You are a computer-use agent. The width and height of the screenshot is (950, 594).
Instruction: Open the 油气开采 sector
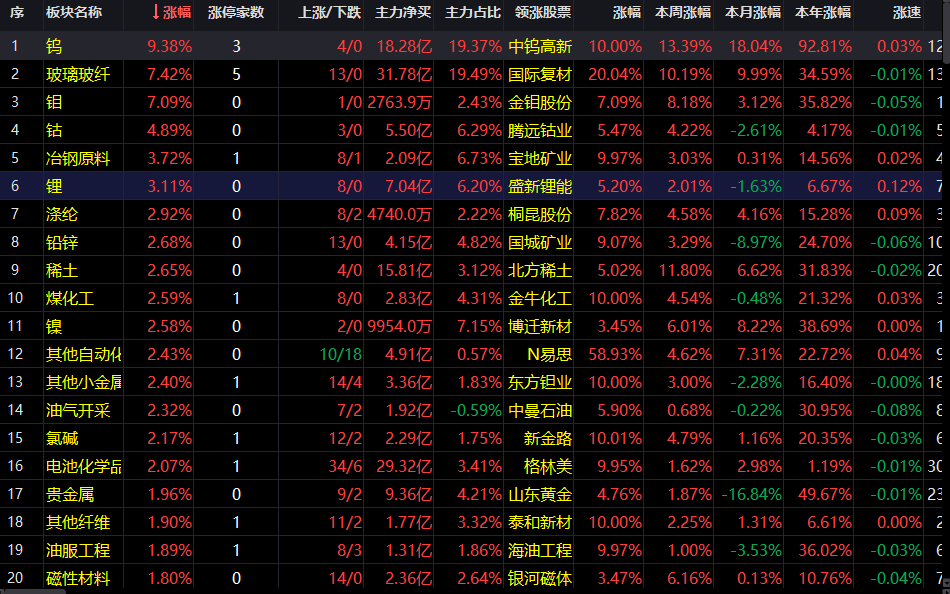tap(78, 410)
